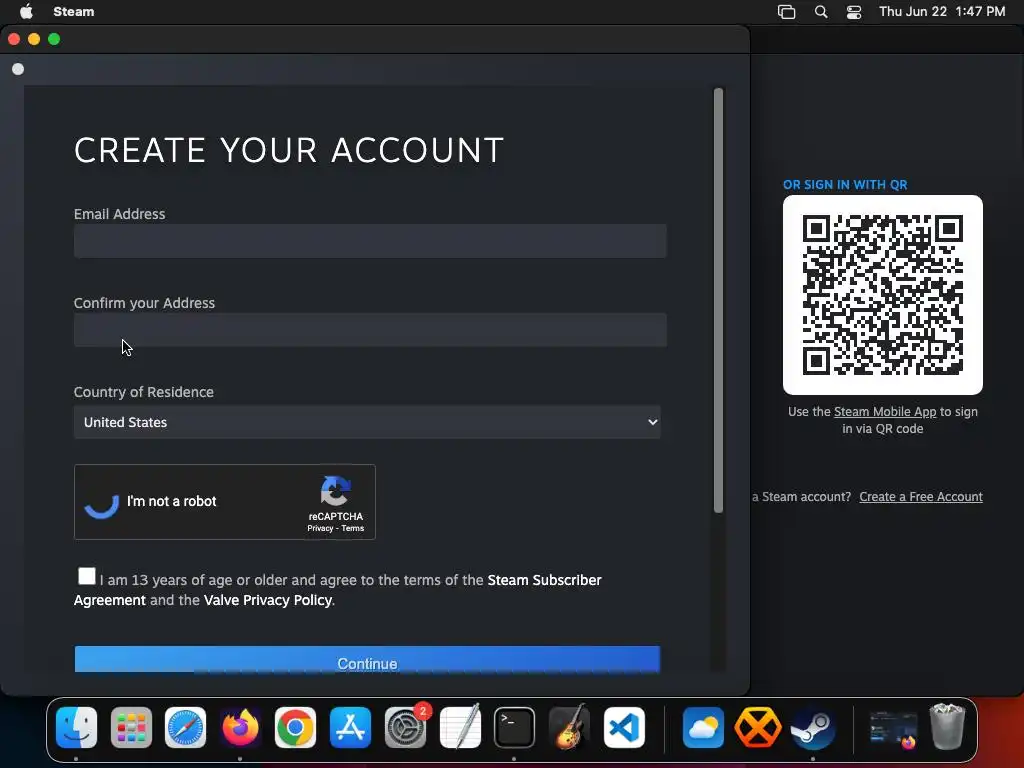Open the minimized window thumbnail in dock

(893, 728)
